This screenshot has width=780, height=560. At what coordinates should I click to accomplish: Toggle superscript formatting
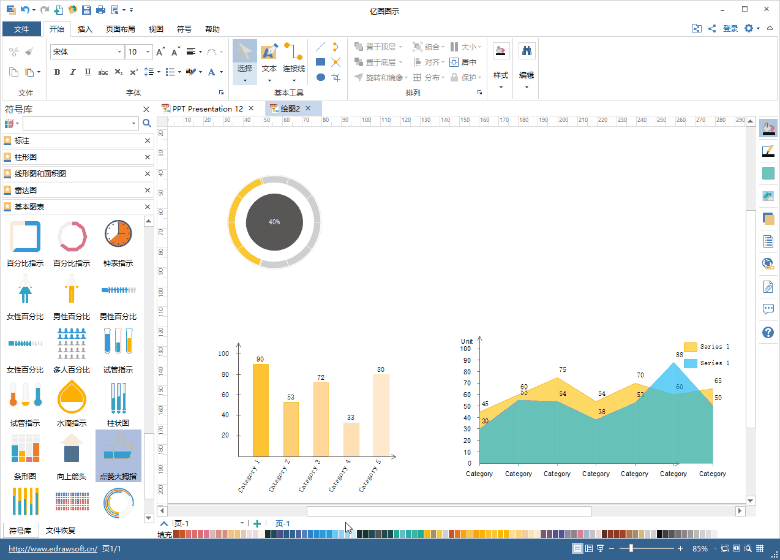coord(133,72)
